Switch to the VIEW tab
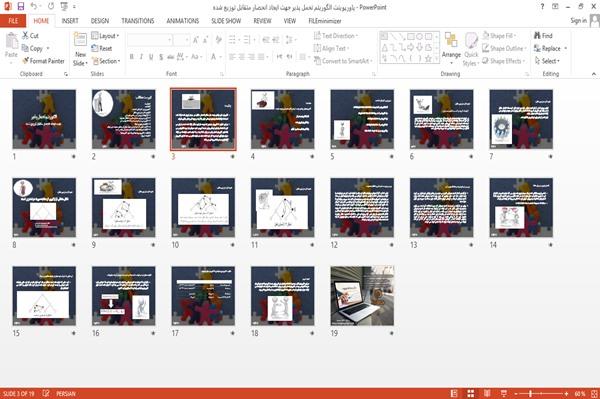This screenshot has height=399, width=600. [290, 21]
